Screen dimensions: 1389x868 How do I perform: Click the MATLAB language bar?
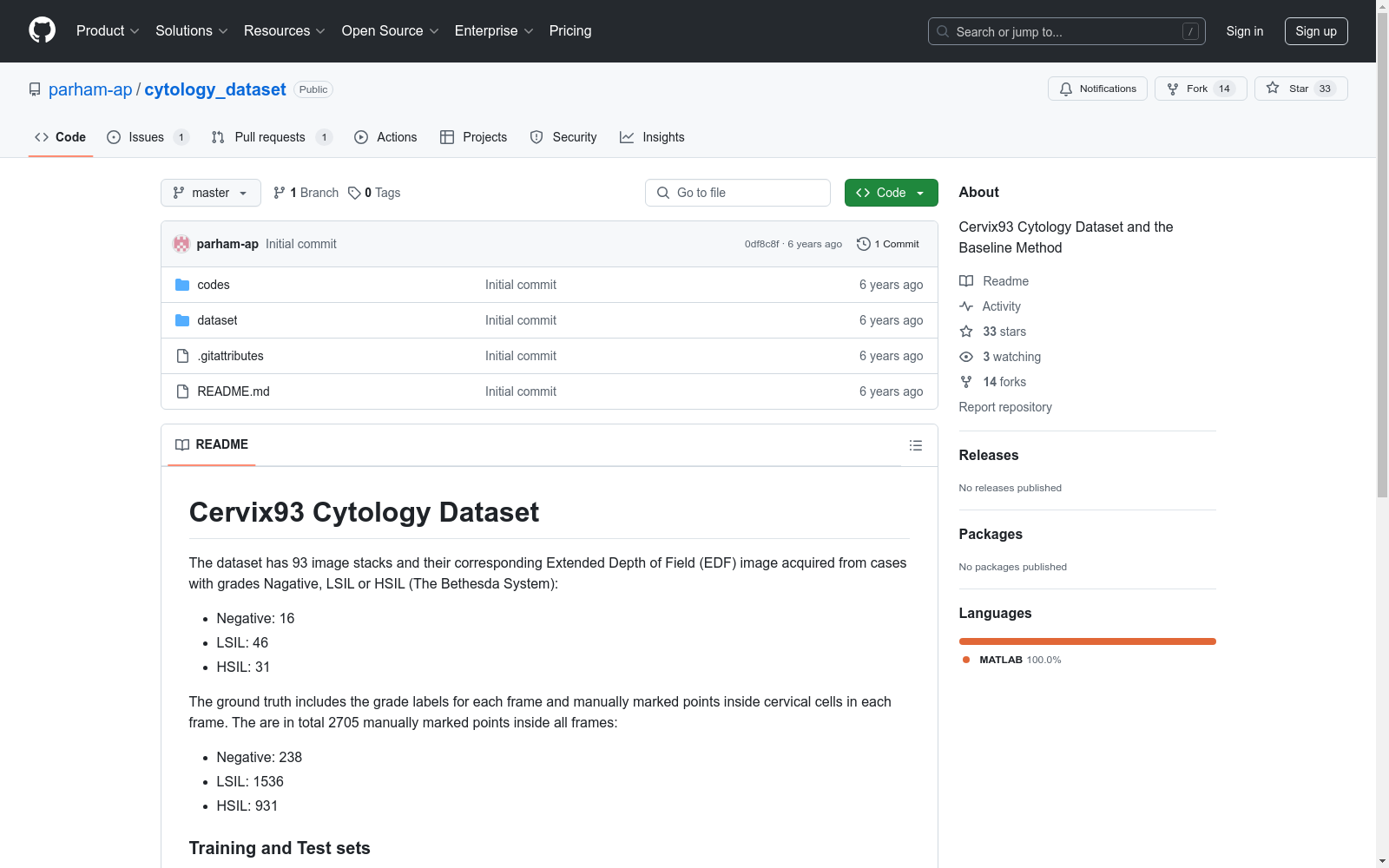click(1088, 641)
